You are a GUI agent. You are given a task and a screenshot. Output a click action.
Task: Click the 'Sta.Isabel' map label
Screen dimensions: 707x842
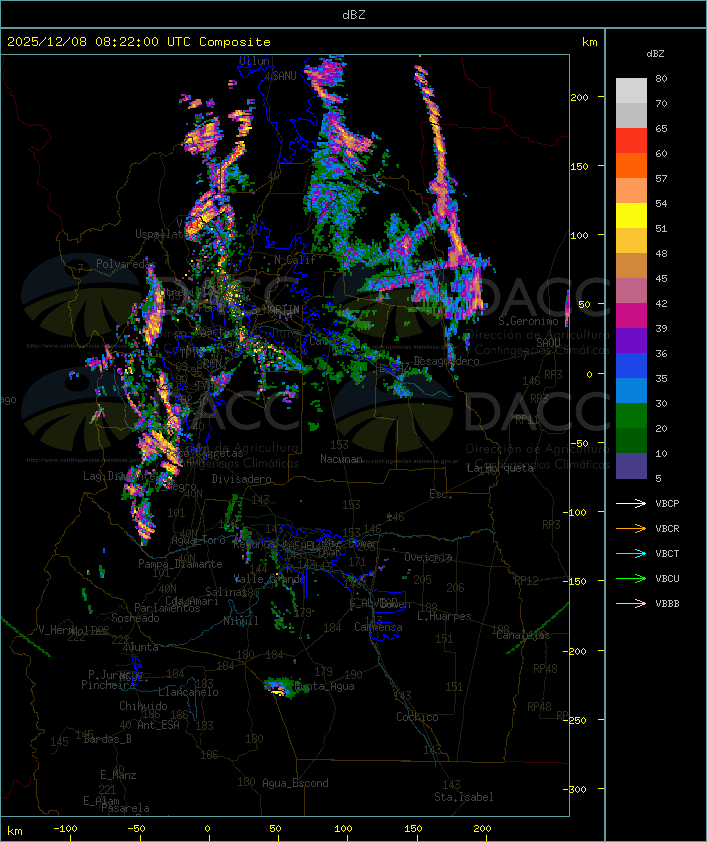(x=464, y=797)
